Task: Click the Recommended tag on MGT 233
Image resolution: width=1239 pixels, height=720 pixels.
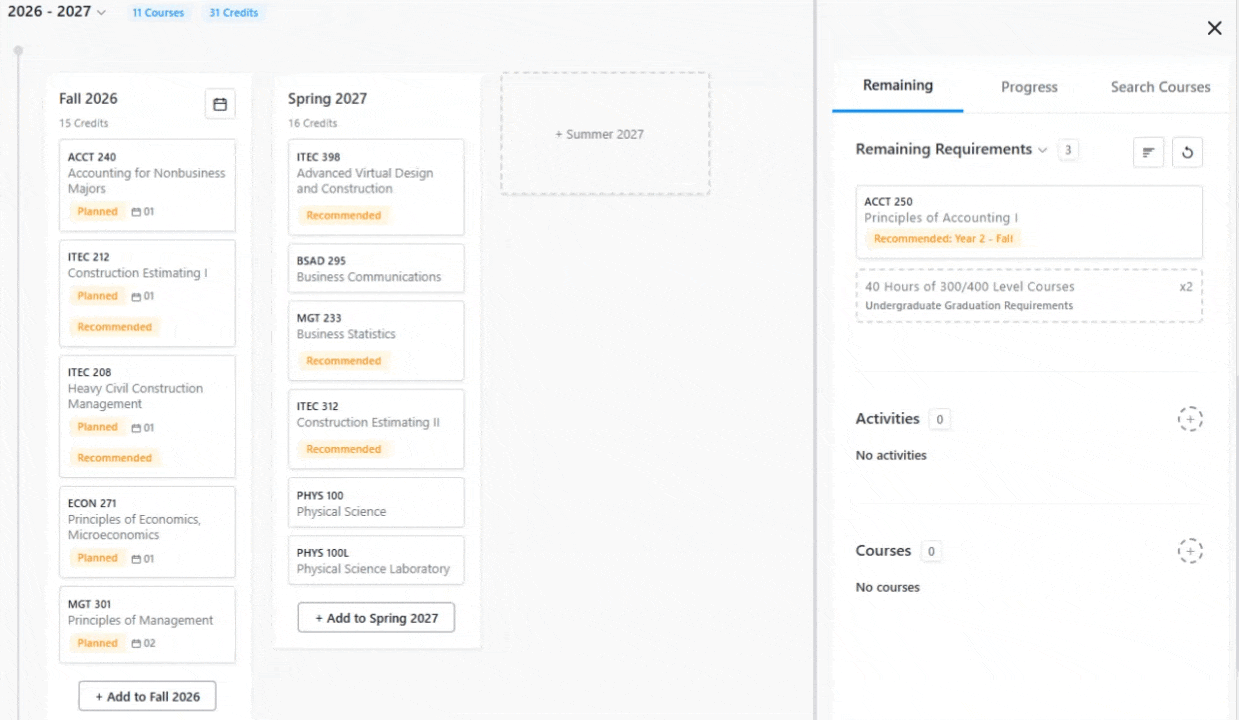Action: [x=343, y=361]
